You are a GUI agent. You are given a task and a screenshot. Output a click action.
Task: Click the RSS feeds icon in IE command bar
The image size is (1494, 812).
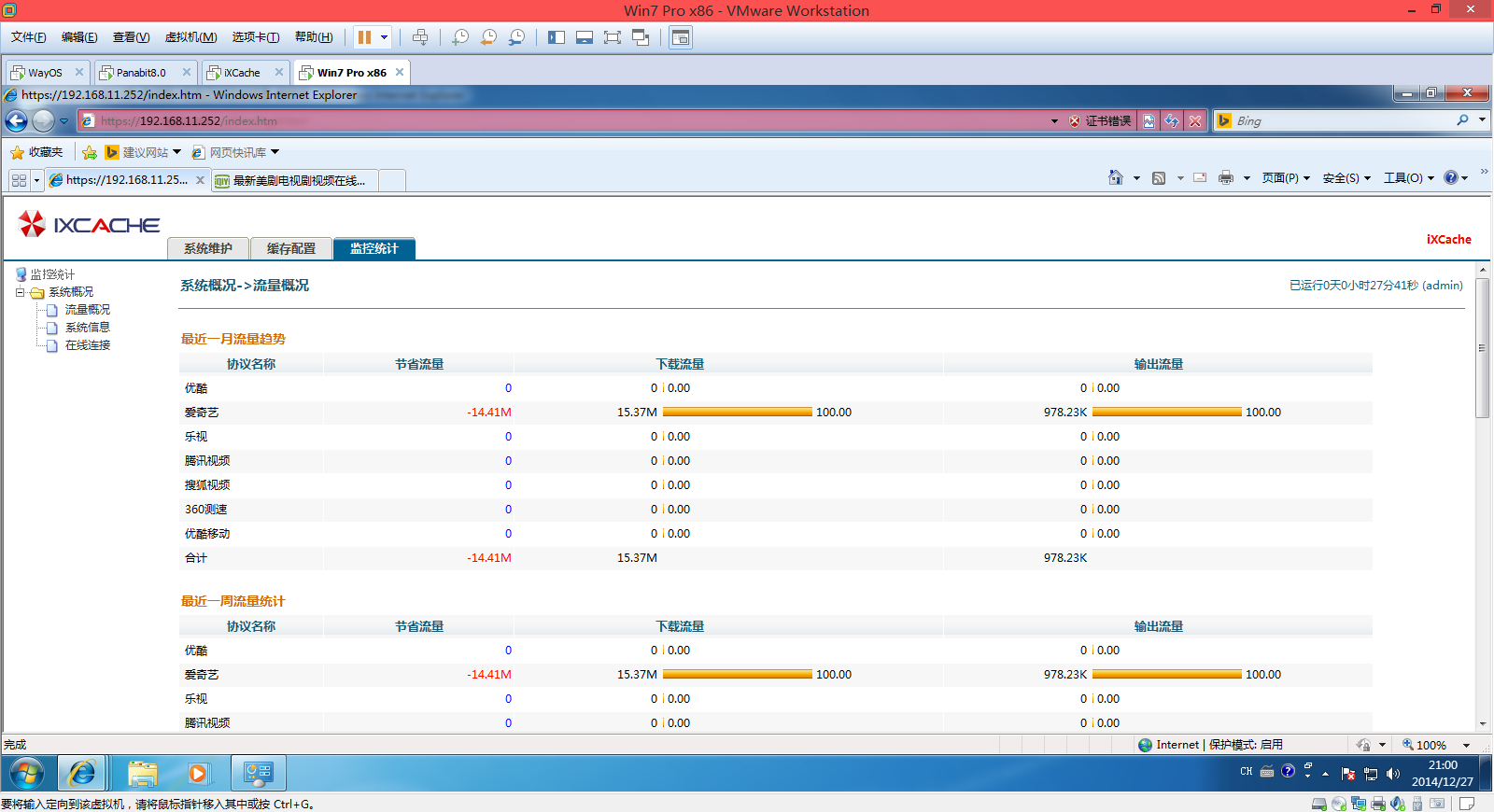(1159, 177)
